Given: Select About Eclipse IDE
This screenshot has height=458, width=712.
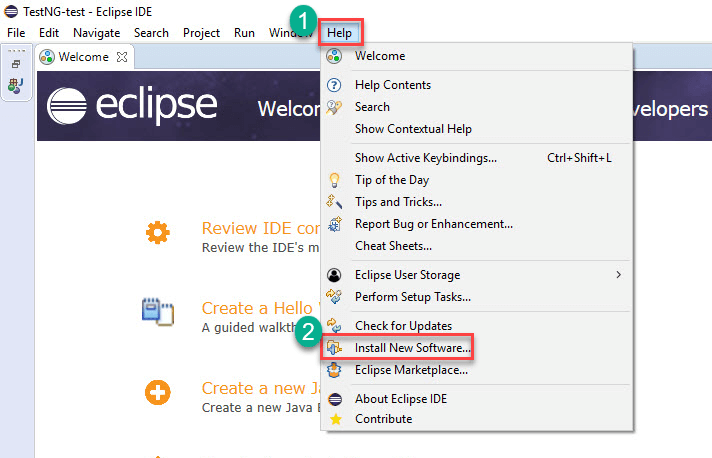Looking at the screenshot, I should 400,399.
